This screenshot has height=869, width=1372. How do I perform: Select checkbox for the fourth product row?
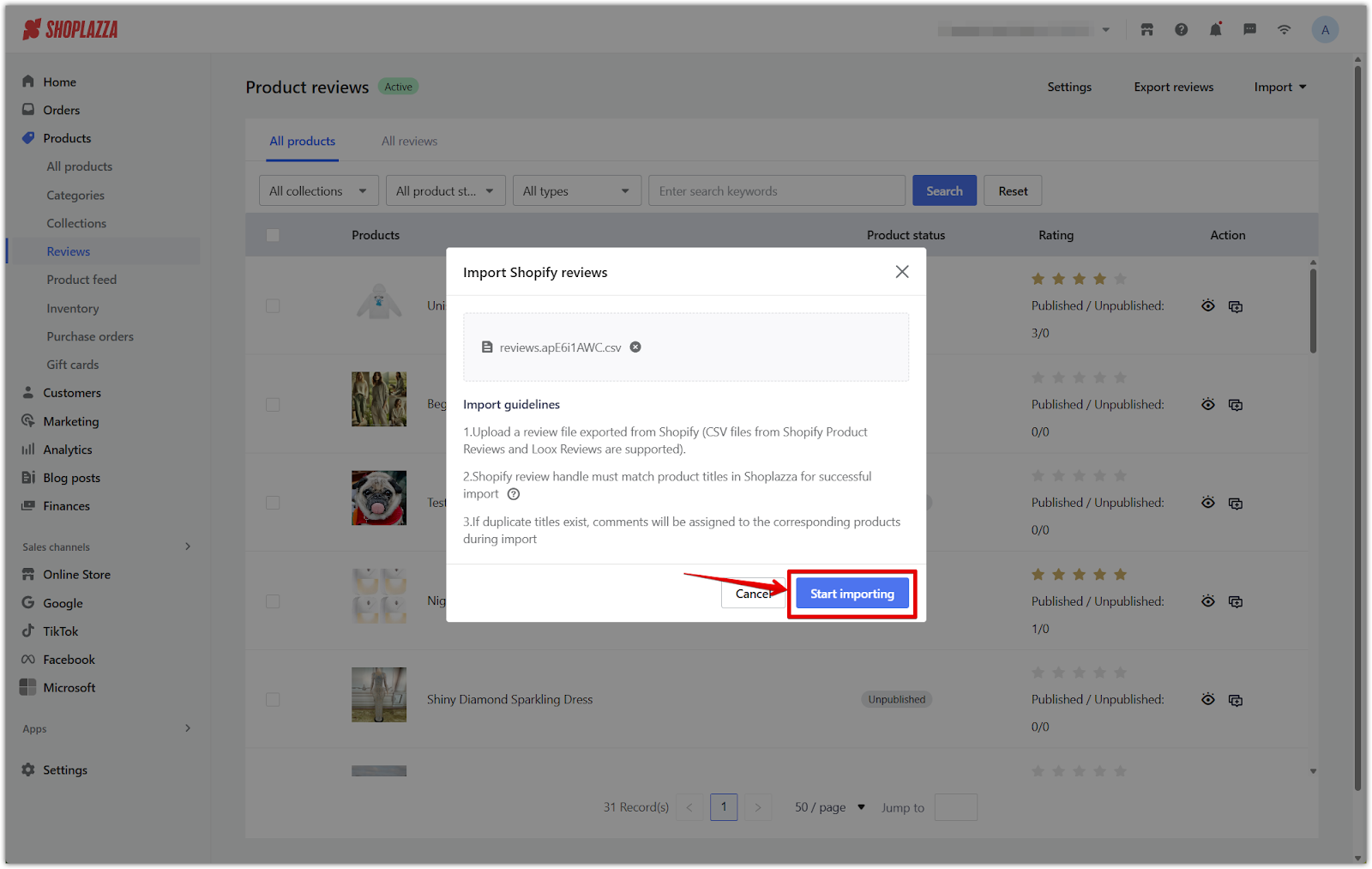tap(273, 601)
